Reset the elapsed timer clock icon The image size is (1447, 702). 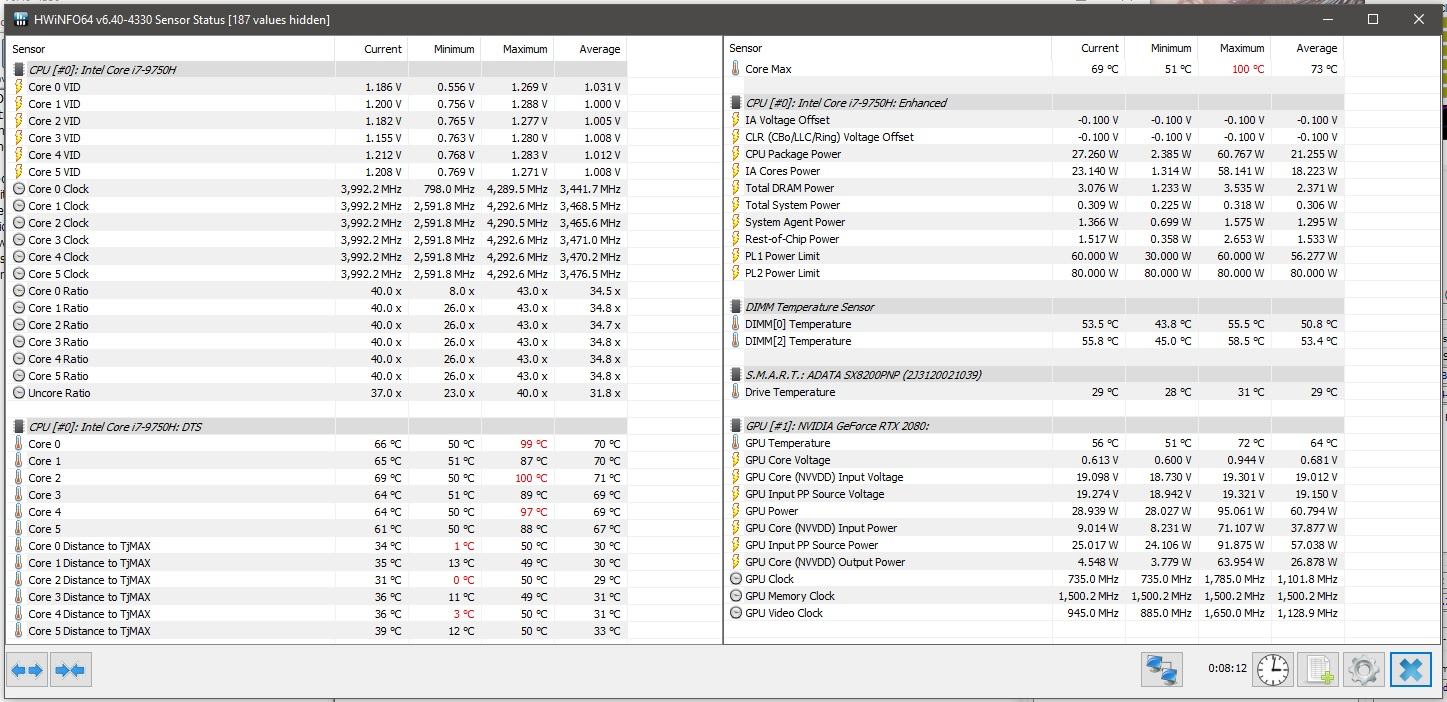point(1273,669)
